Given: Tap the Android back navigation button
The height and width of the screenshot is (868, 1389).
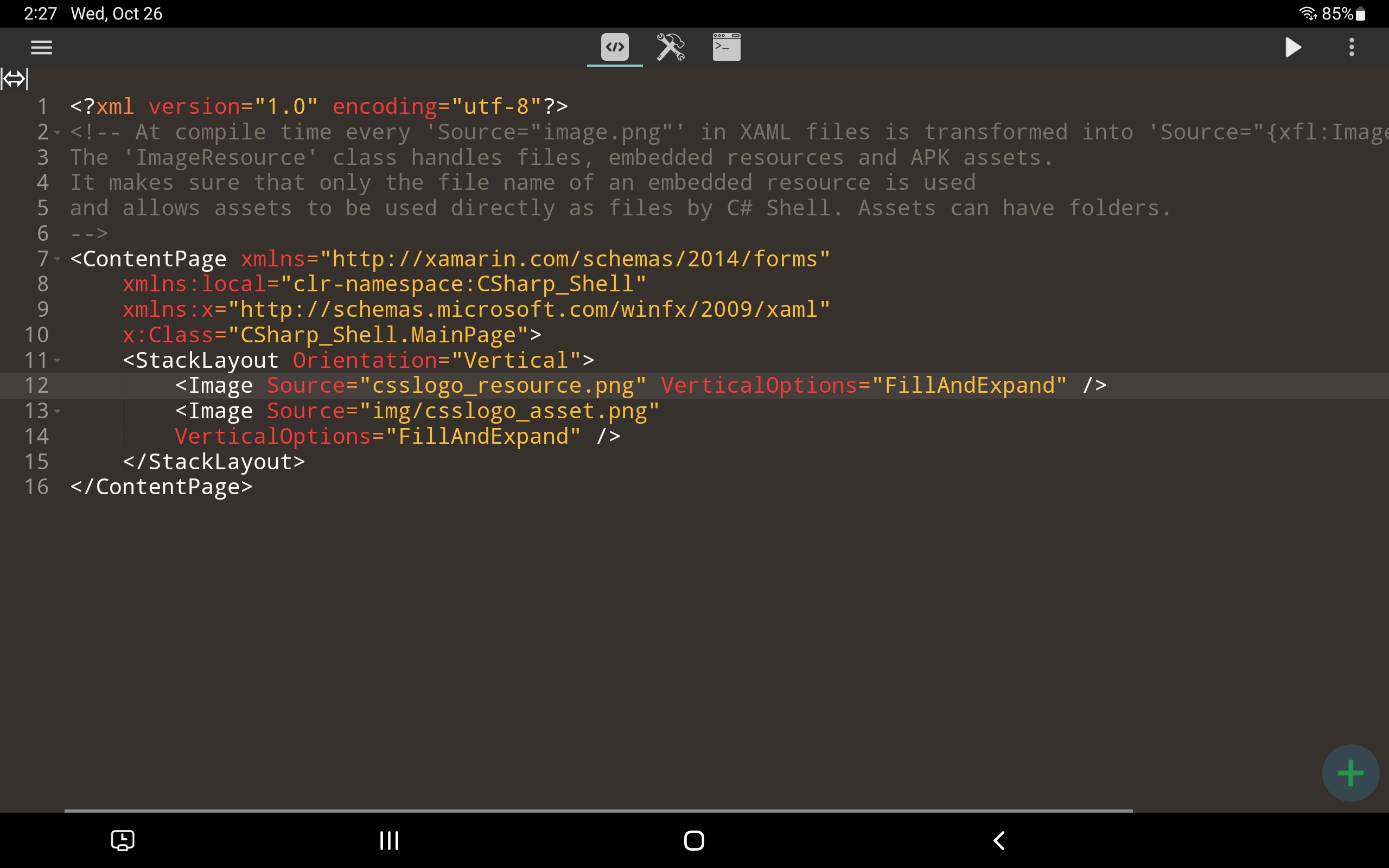Looking at the screenshot, I should click(999, 840).
